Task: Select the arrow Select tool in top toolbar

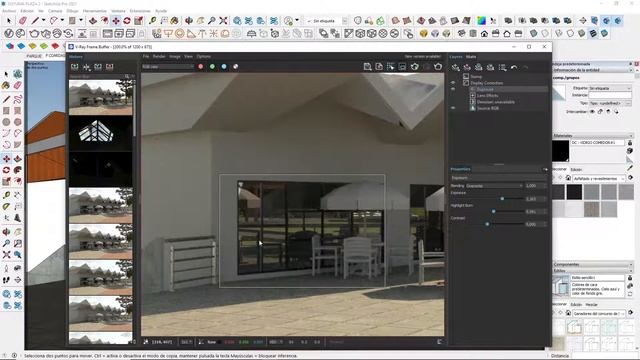Action: pos(9,20)
